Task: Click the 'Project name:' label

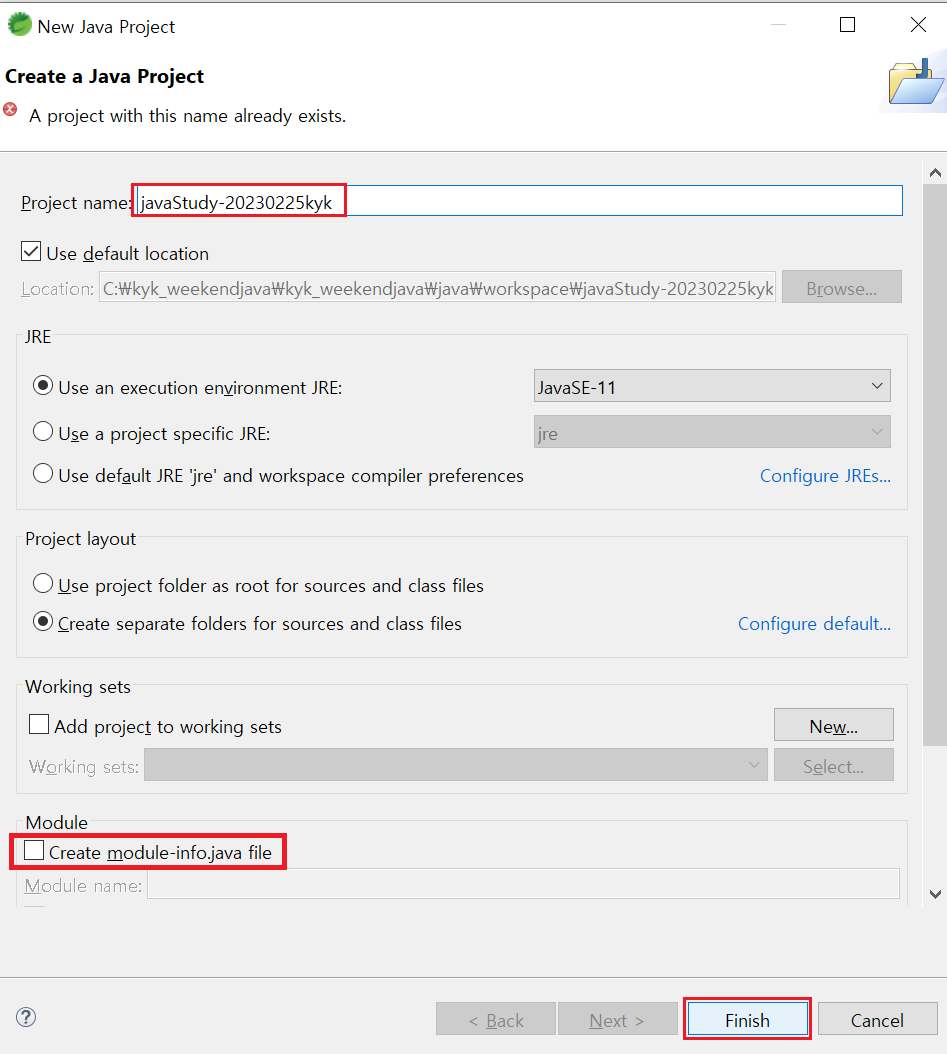Action: tap(76, 202)
